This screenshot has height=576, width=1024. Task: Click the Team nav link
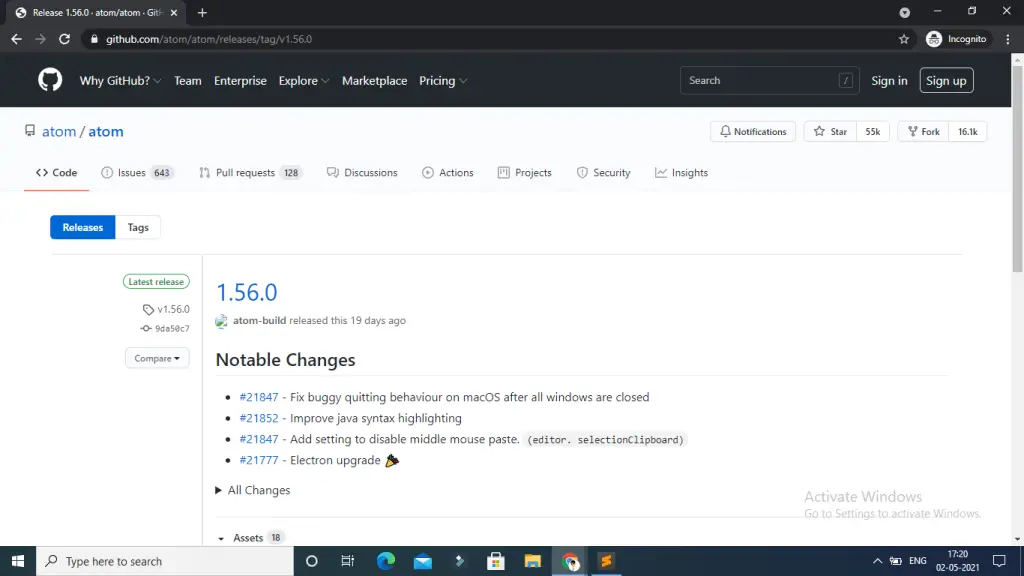point(187,80)
